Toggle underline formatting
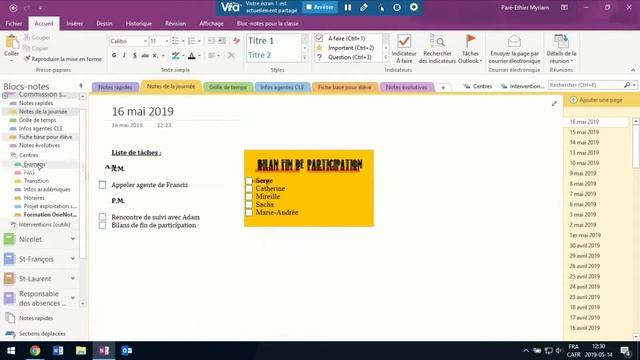The image size is (640, 360). click(x=134, y=56)
